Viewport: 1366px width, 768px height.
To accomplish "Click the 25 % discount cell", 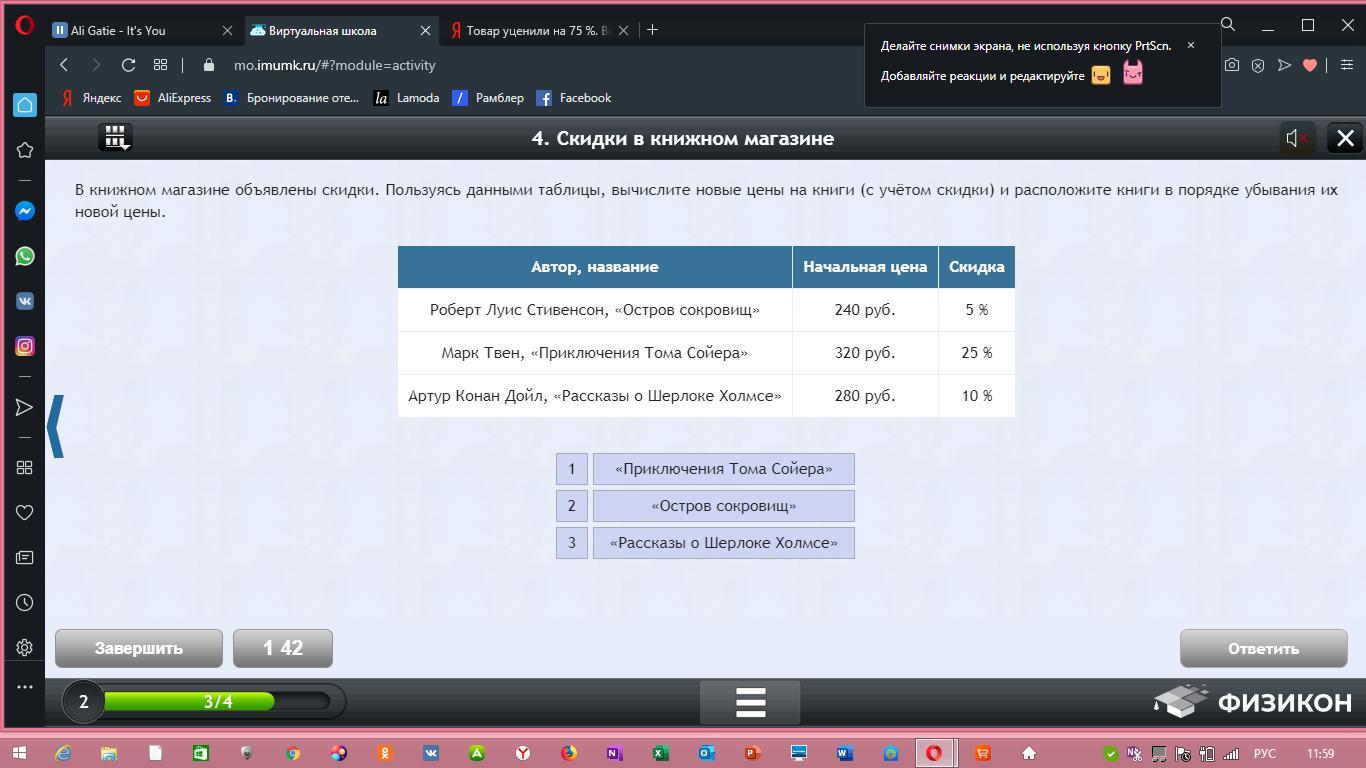I will [977, 353].
